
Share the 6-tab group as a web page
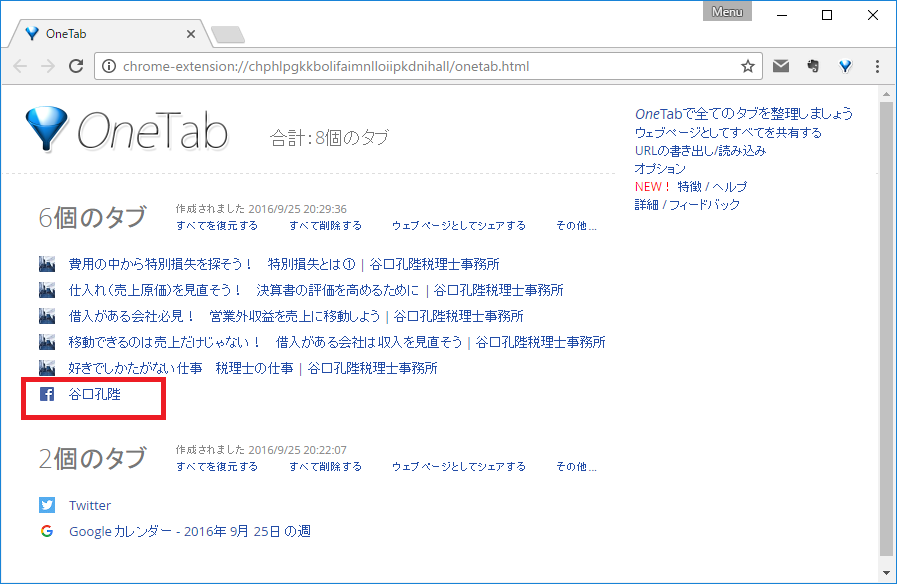coord(458,226)
